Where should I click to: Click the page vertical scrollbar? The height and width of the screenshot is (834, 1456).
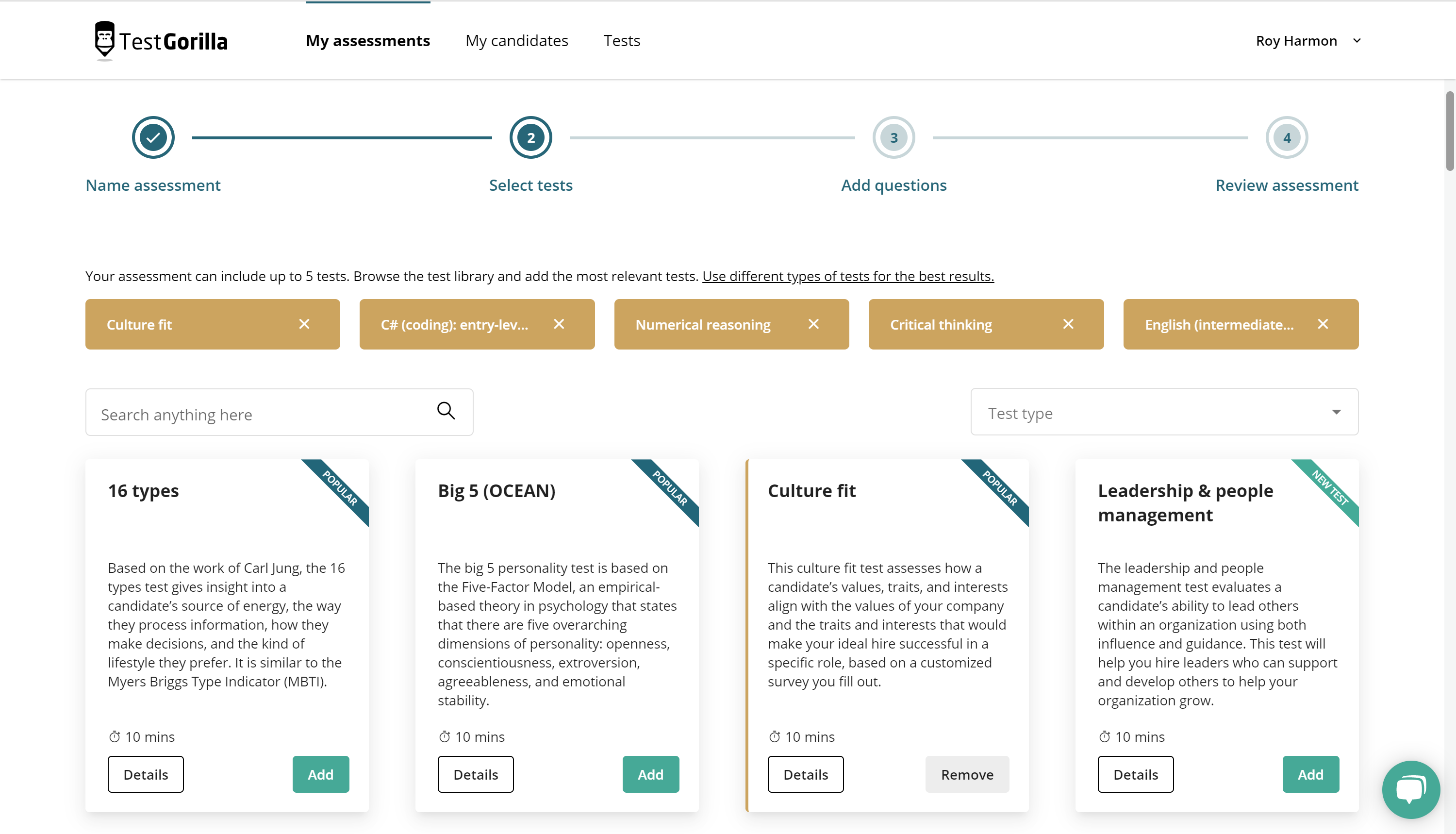coord(1449,131)
